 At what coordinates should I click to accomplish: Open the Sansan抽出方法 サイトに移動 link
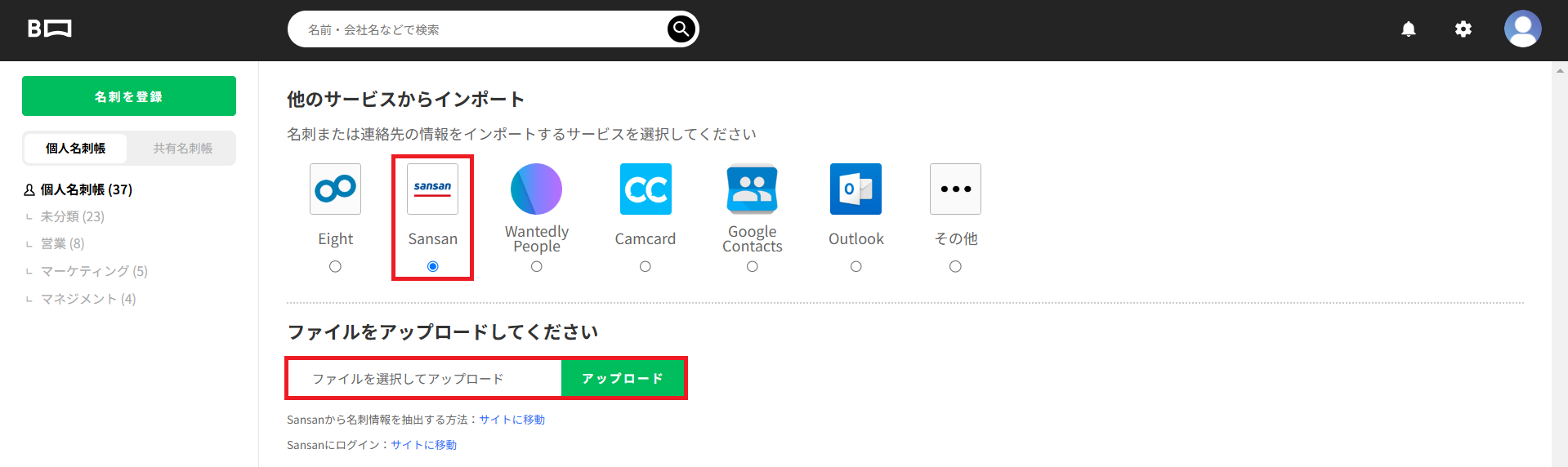pos(511,420)
